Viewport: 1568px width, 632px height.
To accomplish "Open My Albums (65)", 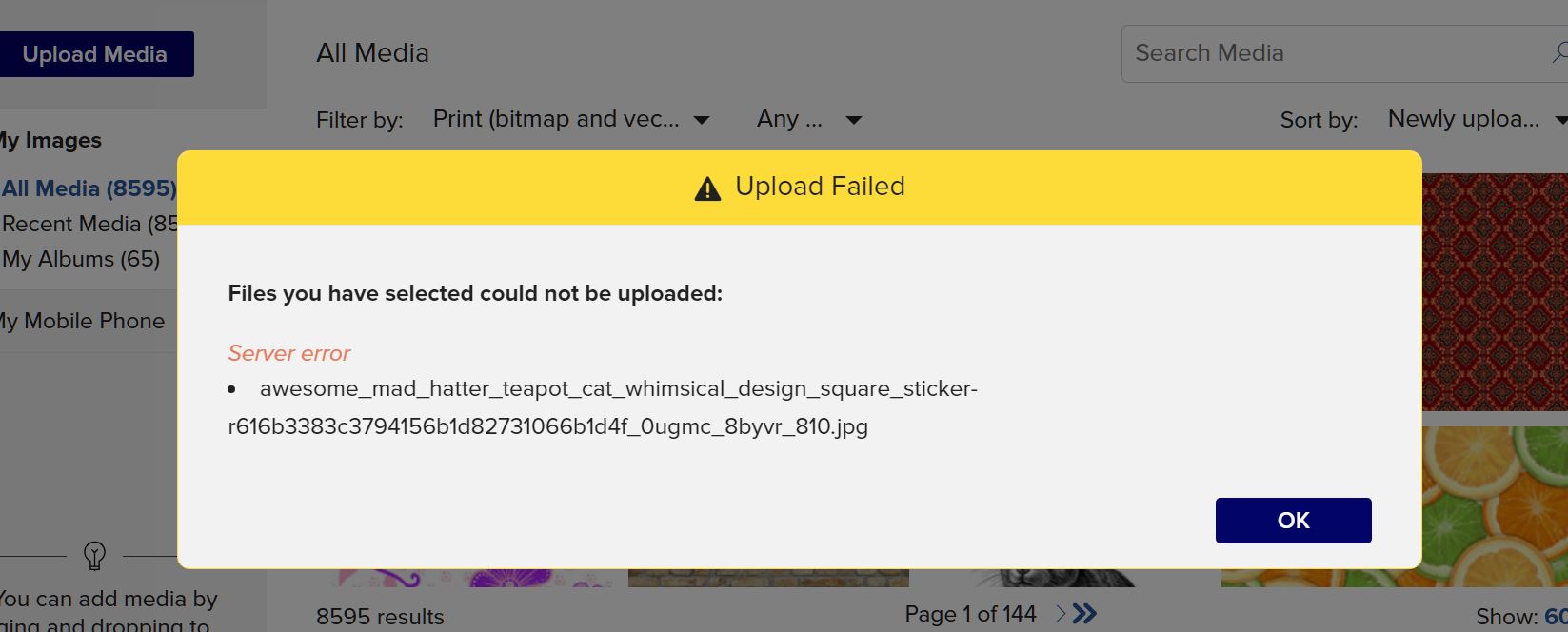I will tap(81, 259).
